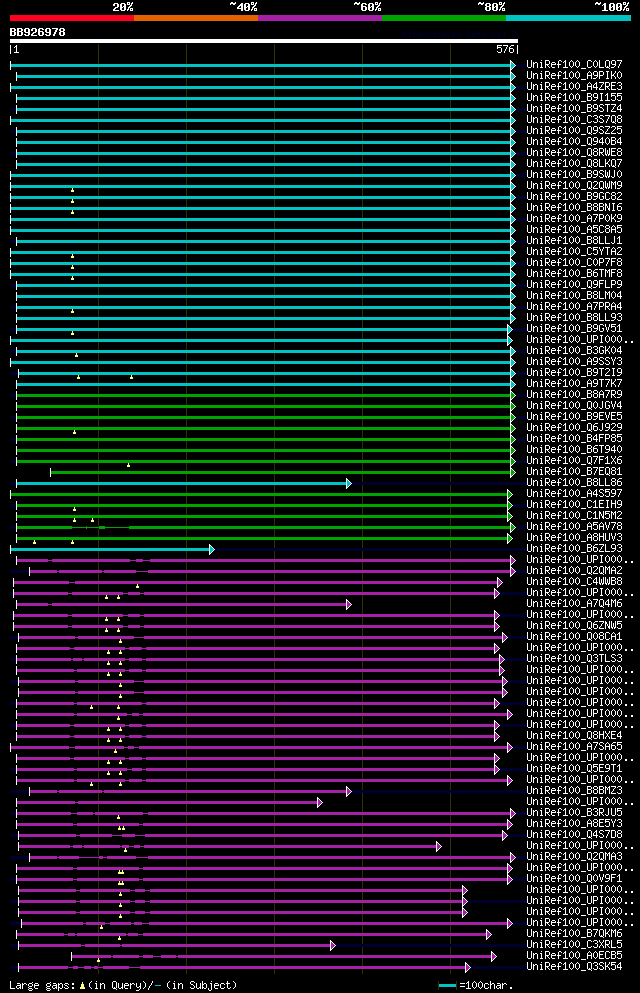Choose the UniRef100_B8LM04 label
The image size is (640, 993).
click(x=574, y=295)
